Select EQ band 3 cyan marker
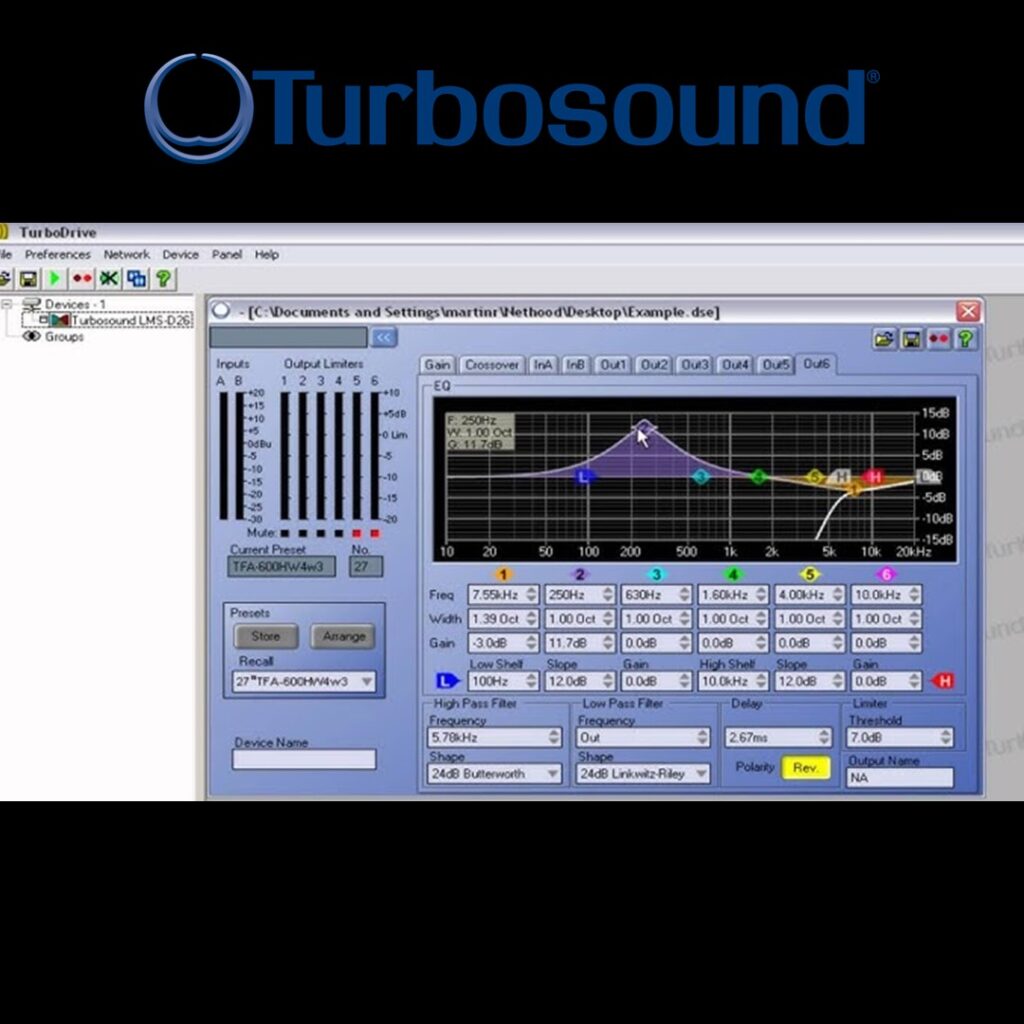This screenshot has width=1024, height=1024. [x=656, y=574]
